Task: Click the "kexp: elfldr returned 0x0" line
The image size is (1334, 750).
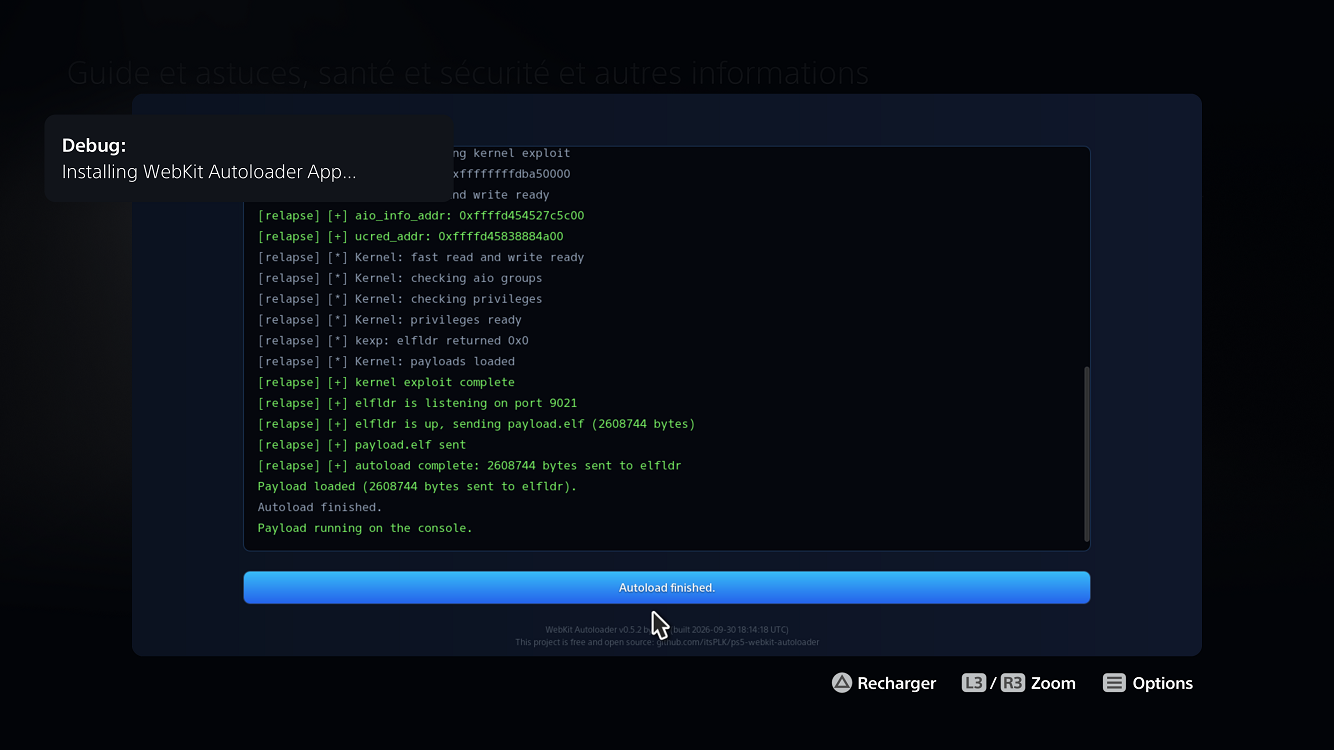Action: tap(393, 341)
